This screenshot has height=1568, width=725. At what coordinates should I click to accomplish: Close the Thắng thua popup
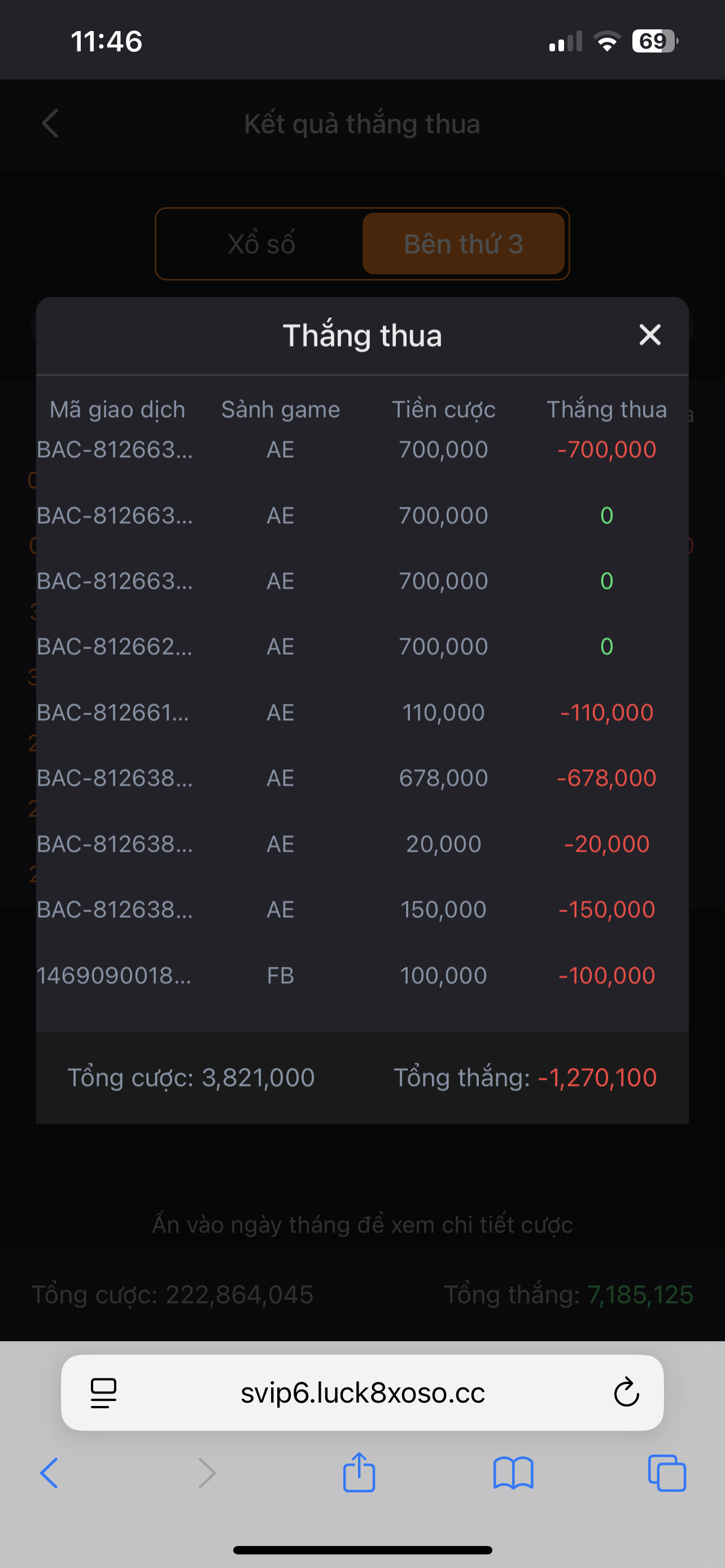coord(649,335)
